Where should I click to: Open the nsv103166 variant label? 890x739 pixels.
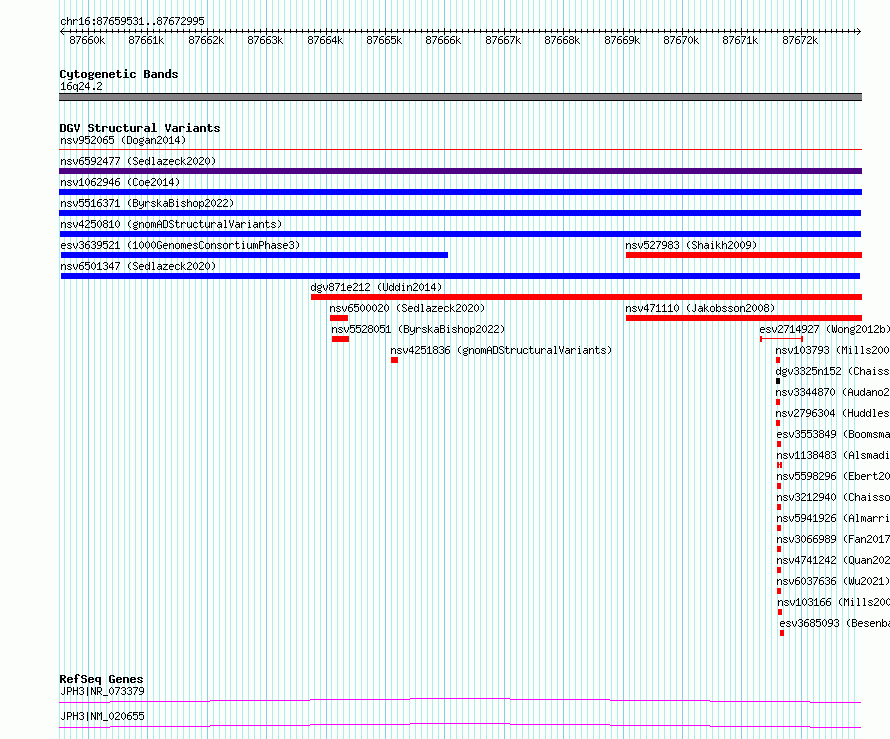coord(833,602)
